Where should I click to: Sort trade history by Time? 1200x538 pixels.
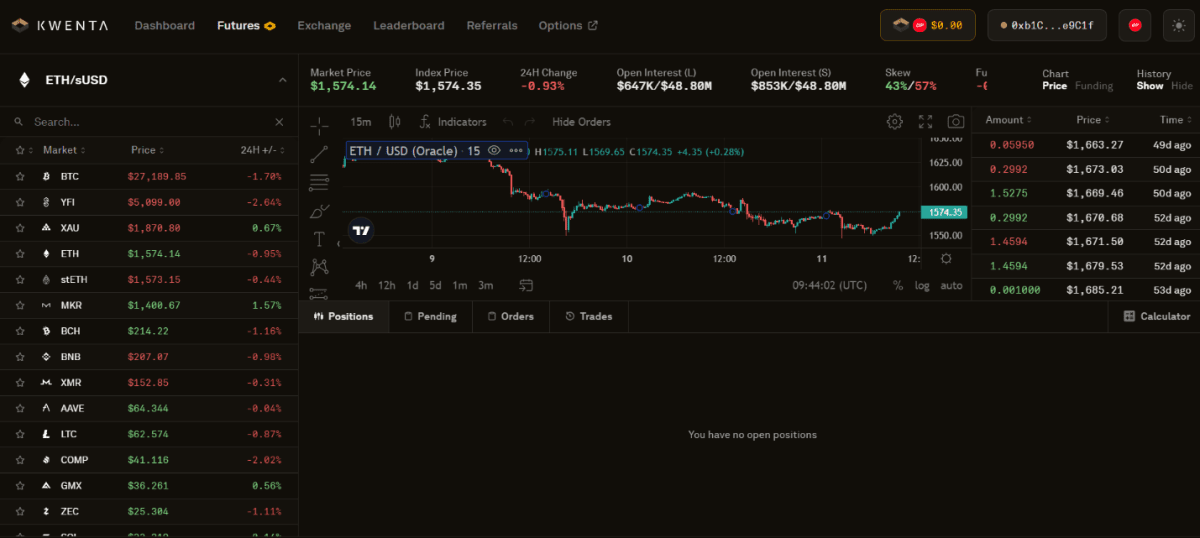[x=1175, y=120]
